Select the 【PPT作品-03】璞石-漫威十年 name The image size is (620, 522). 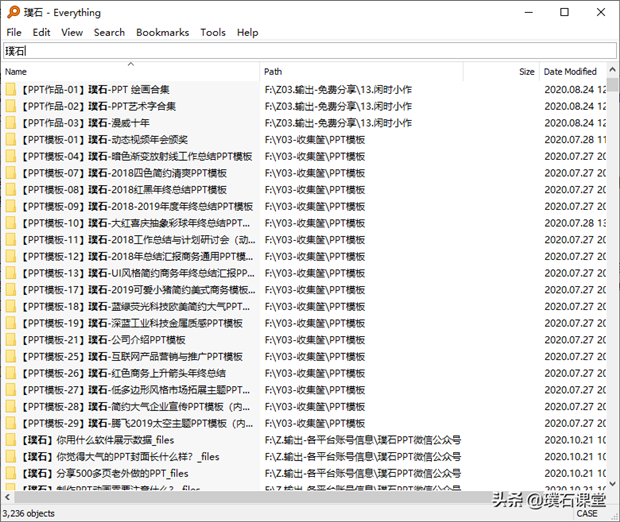click(x=85, y=123)
